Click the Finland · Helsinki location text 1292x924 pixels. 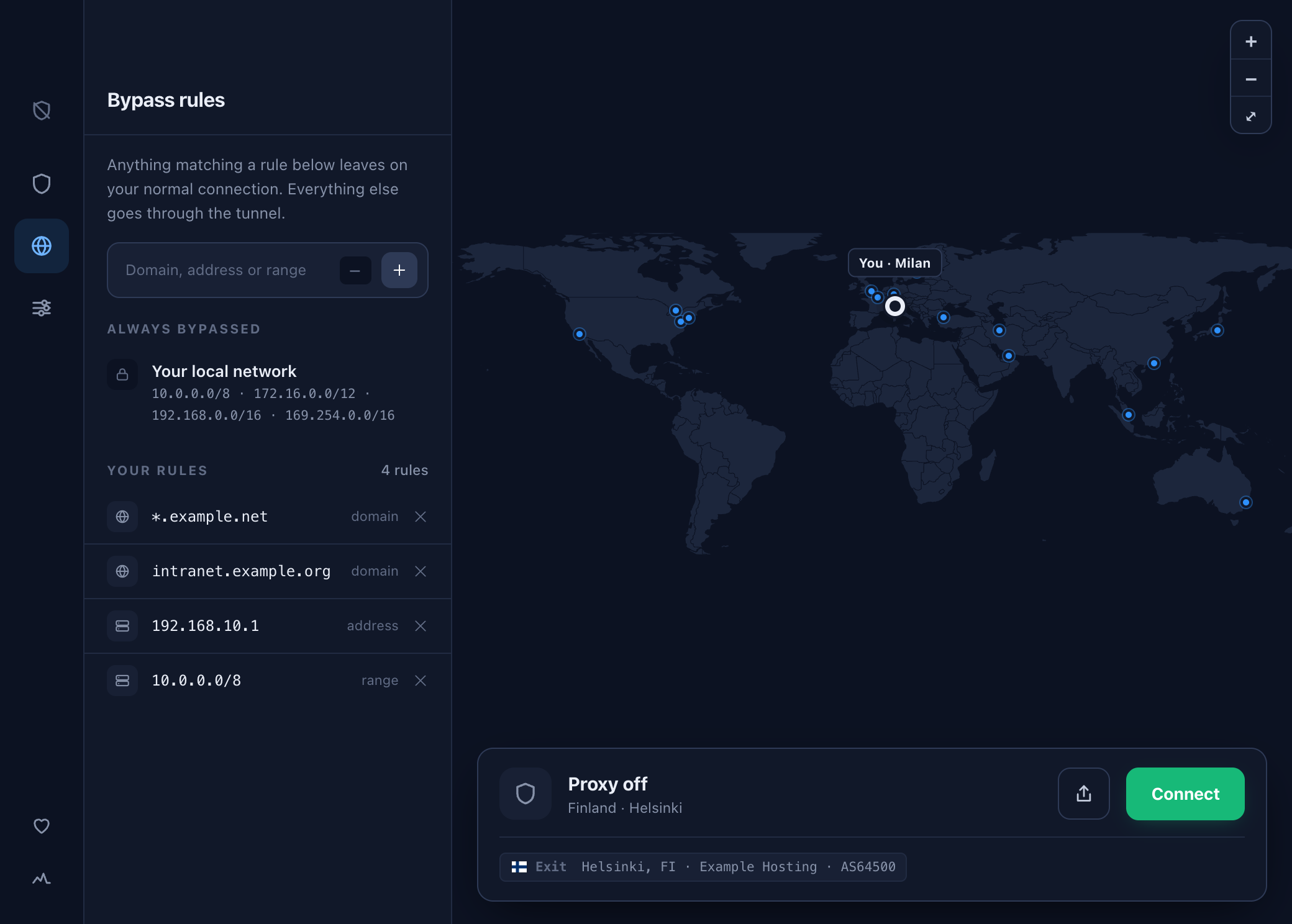point(625,808)
